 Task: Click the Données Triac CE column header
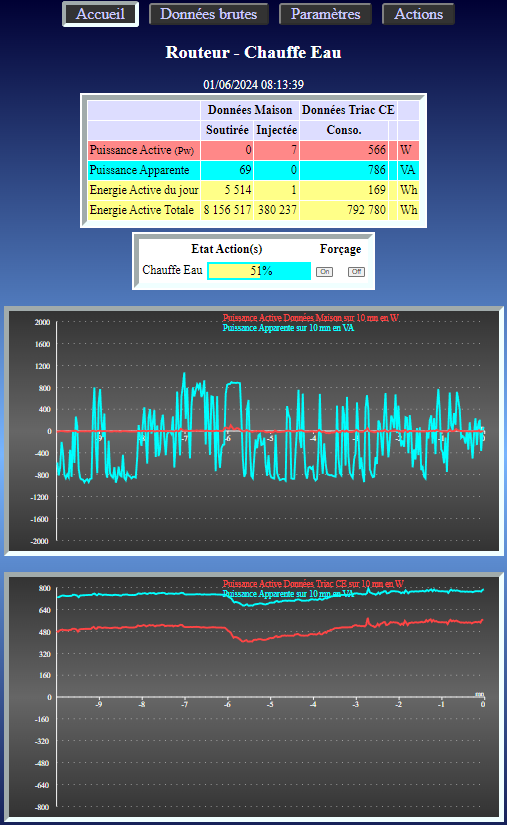point(348,110)
